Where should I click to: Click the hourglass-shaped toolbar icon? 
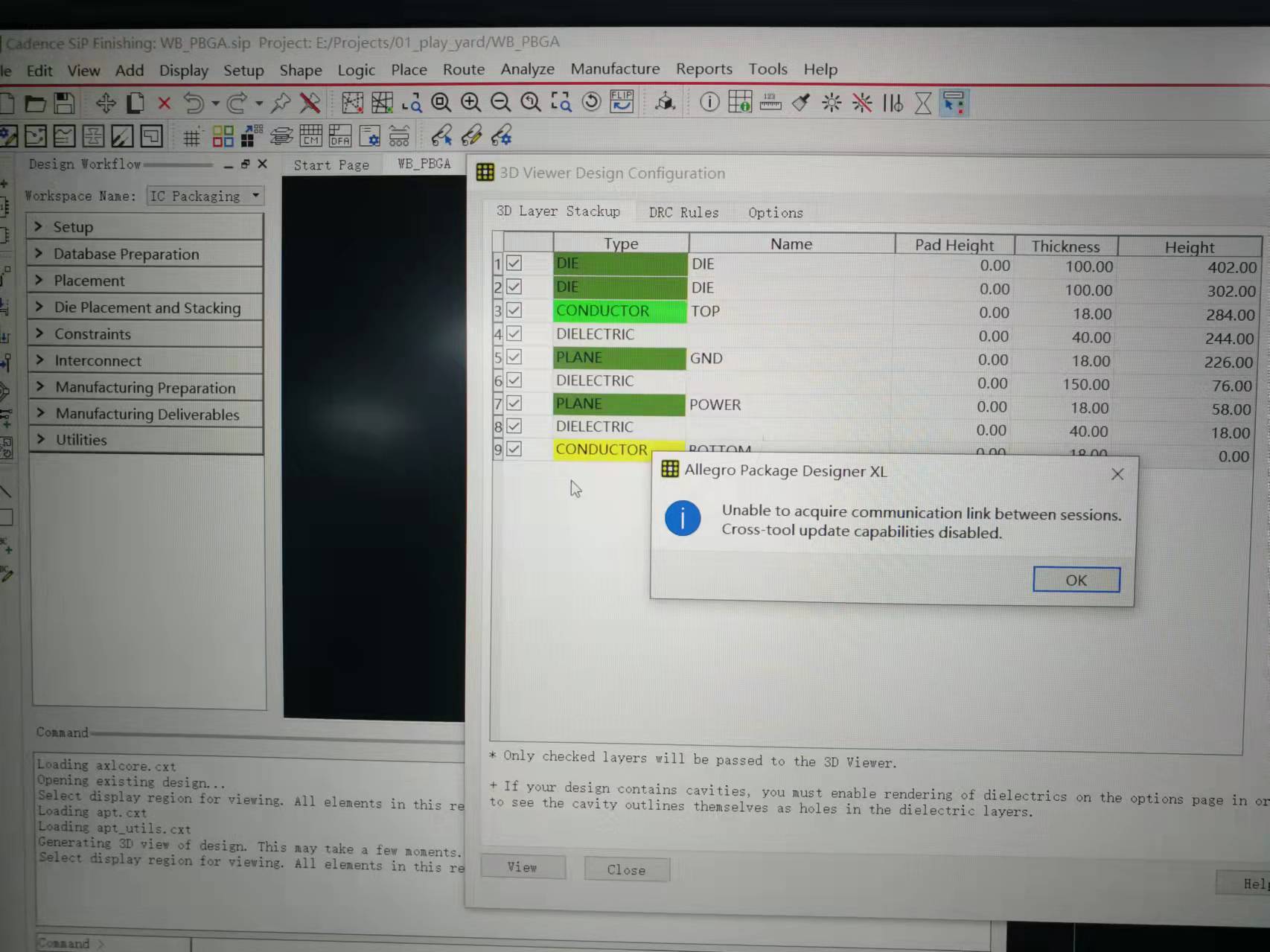coord(923,103)
